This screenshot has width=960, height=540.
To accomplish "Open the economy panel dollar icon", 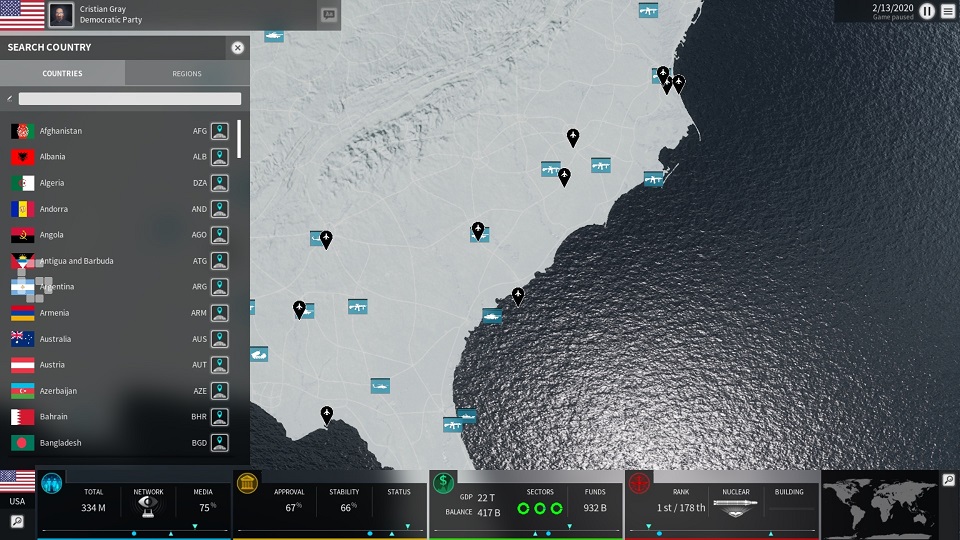I will (443, 484).
